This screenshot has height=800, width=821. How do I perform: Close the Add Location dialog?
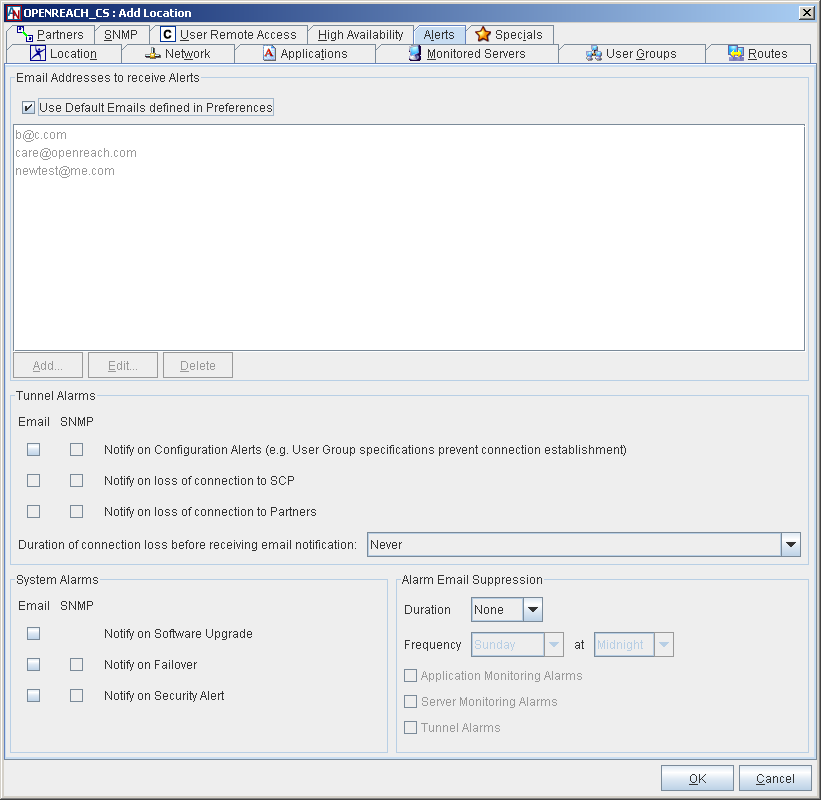pos(807,13)
